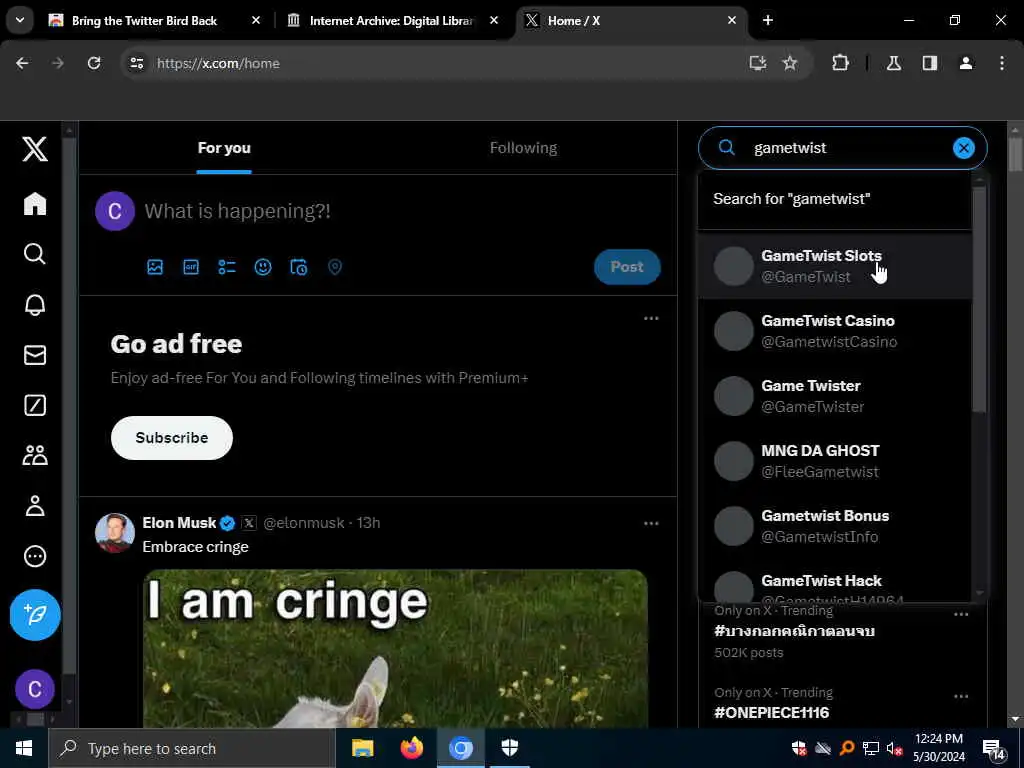1024x768 pixels.
Task: Open tab search dropdown arrow
Action: pyautogui.click(x=20, y=20)
